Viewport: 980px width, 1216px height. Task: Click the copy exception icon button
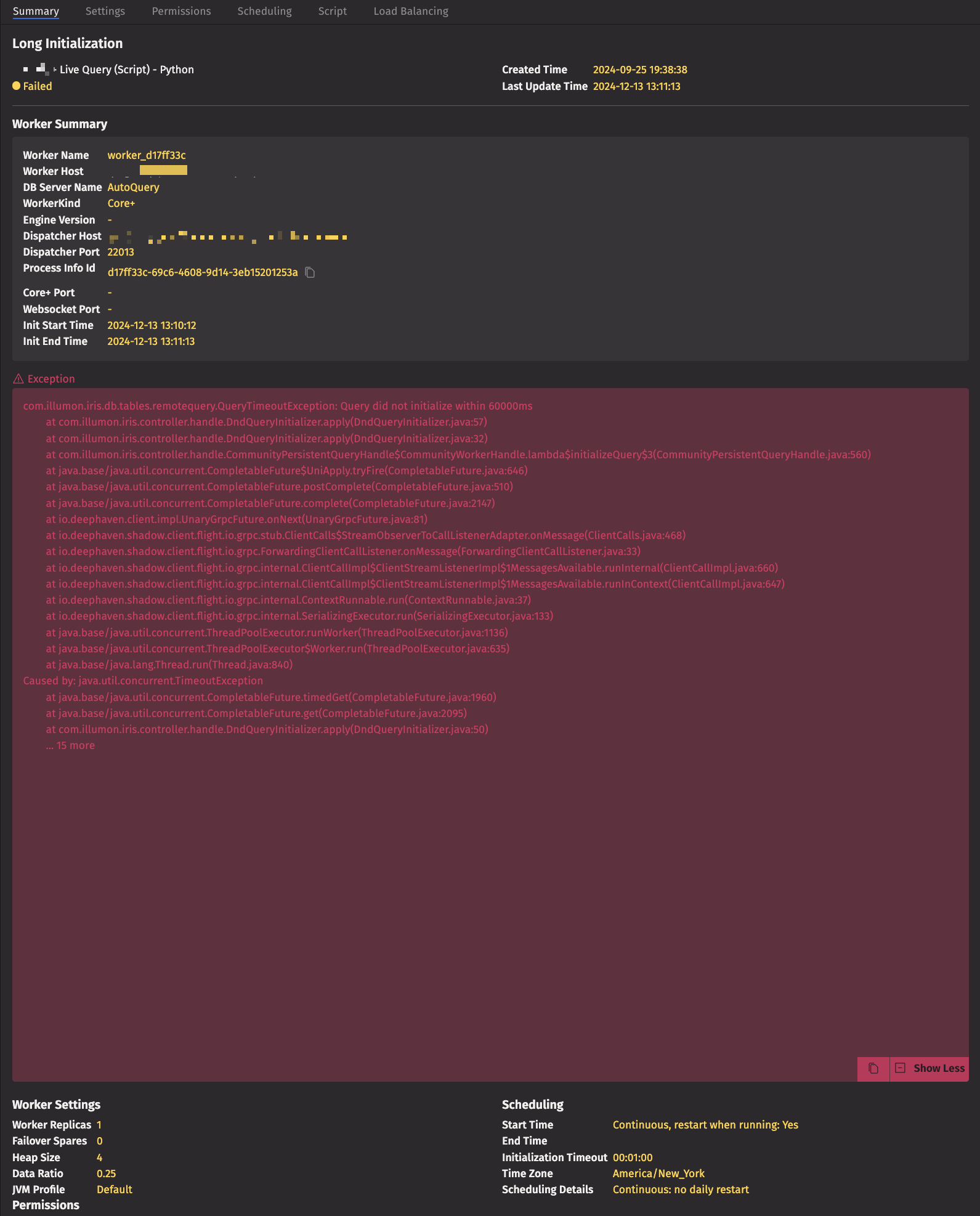click(873, 1068)
